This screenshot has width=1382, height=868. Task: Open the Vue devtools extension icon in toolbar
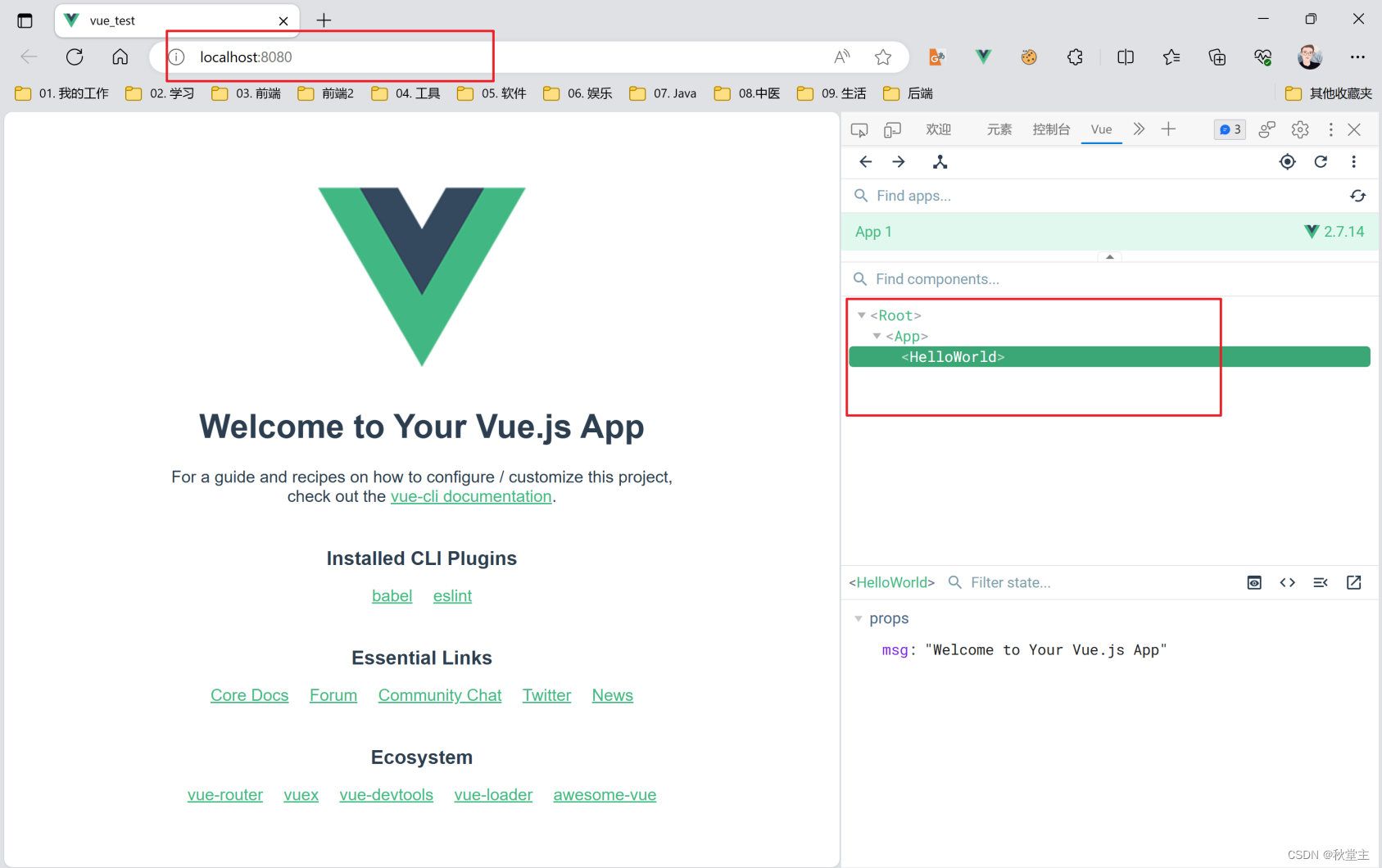click(983, 57)
